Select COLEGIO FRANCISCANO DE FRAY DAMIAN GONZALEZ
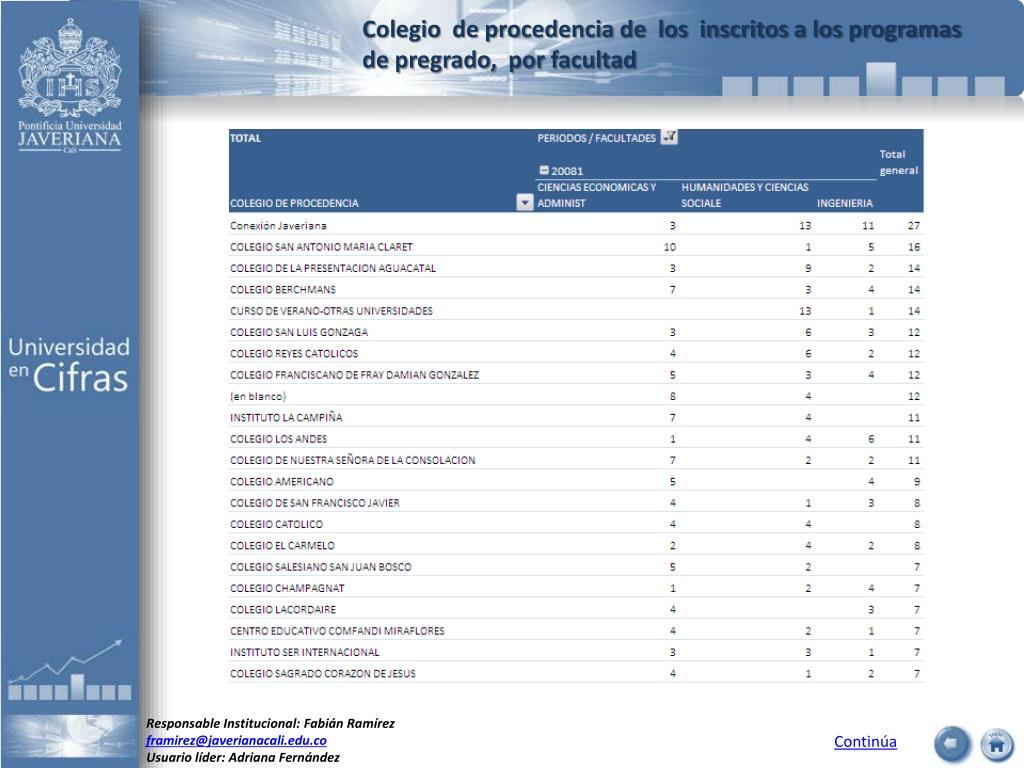The image size is (1024, 768). pyautogui.click(x=576, y=375)
